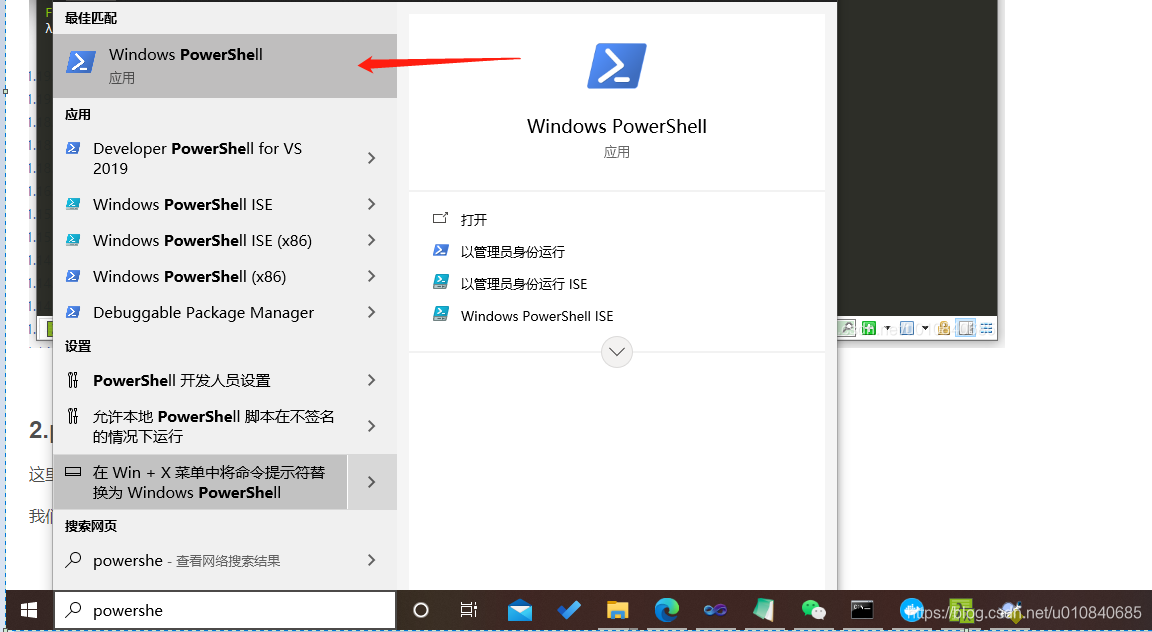Click the 以管理员身份运行 ISE icon
Screen dimensions: 1152x632
[440, 282]
